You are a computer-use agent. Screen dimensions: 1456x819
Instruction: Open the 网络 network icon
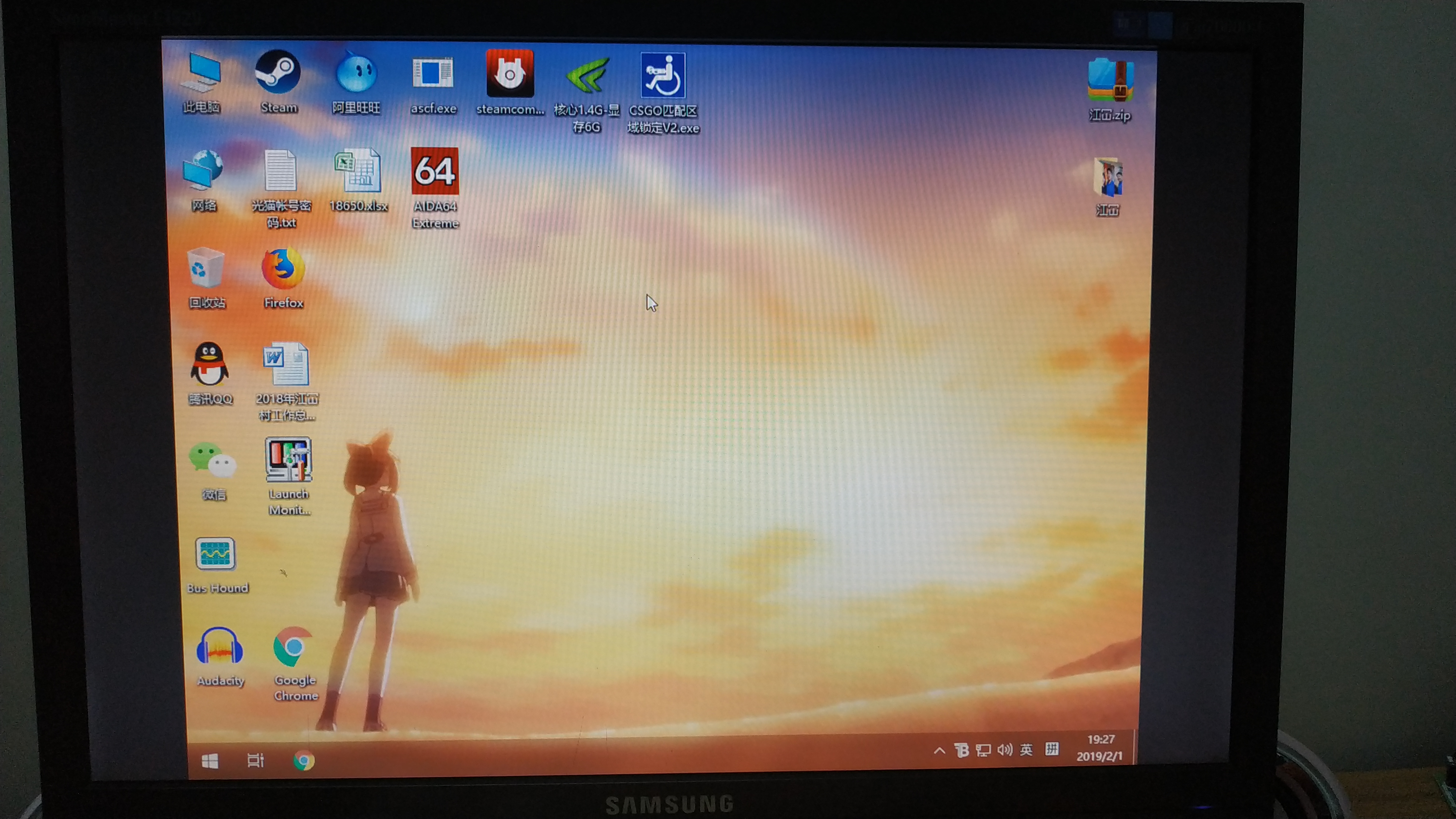click(x=203, y=181)
